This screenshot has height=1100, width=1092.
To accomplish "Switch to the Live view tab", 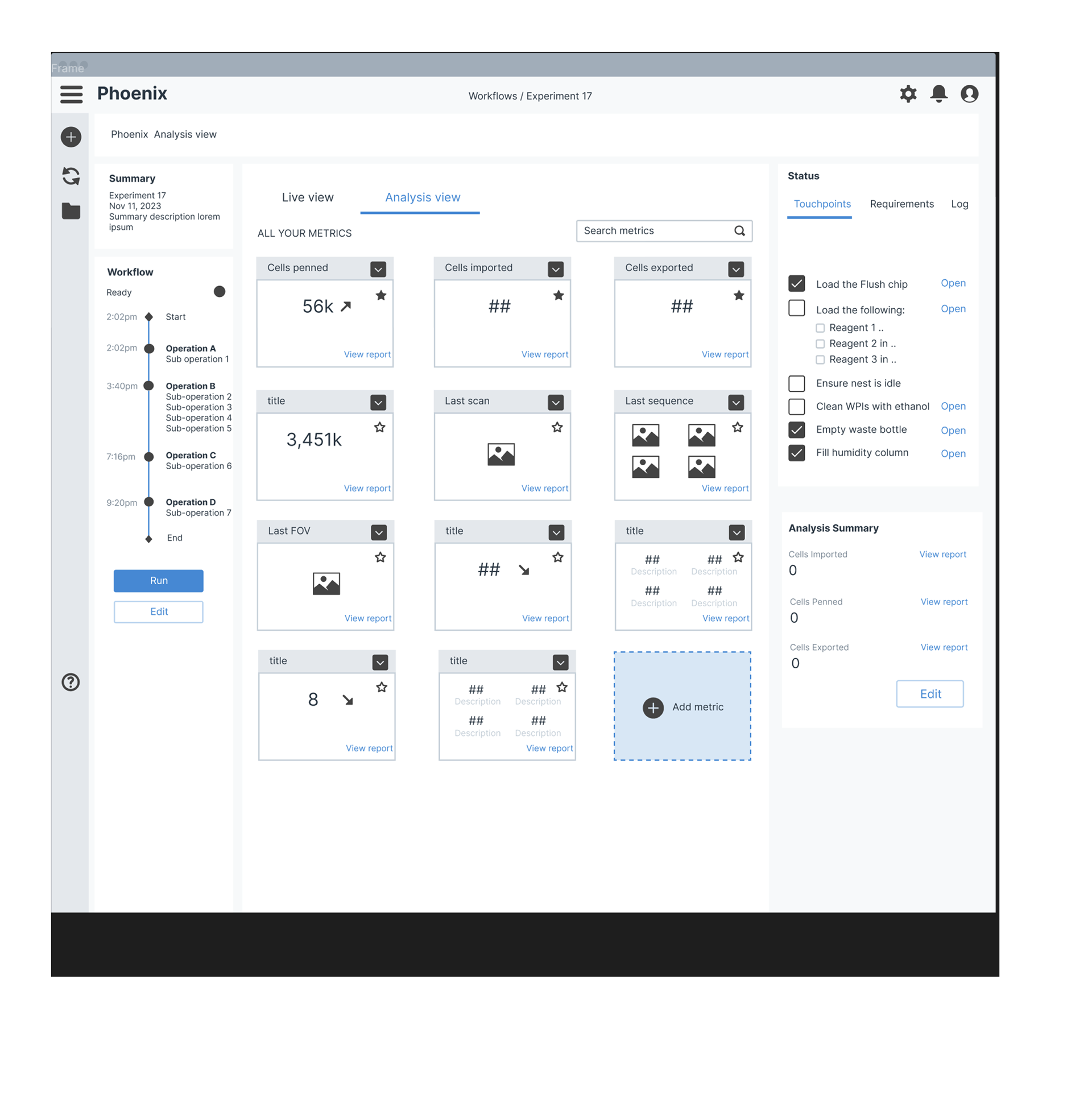I will pyautogui.click(x=308, y=197).
